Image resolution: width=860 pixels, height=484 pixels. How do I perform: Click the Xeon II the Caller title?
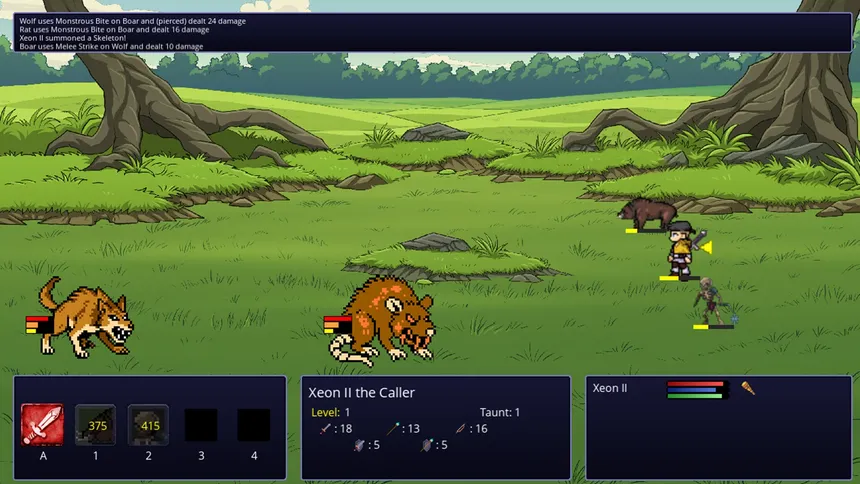[361, 392]
